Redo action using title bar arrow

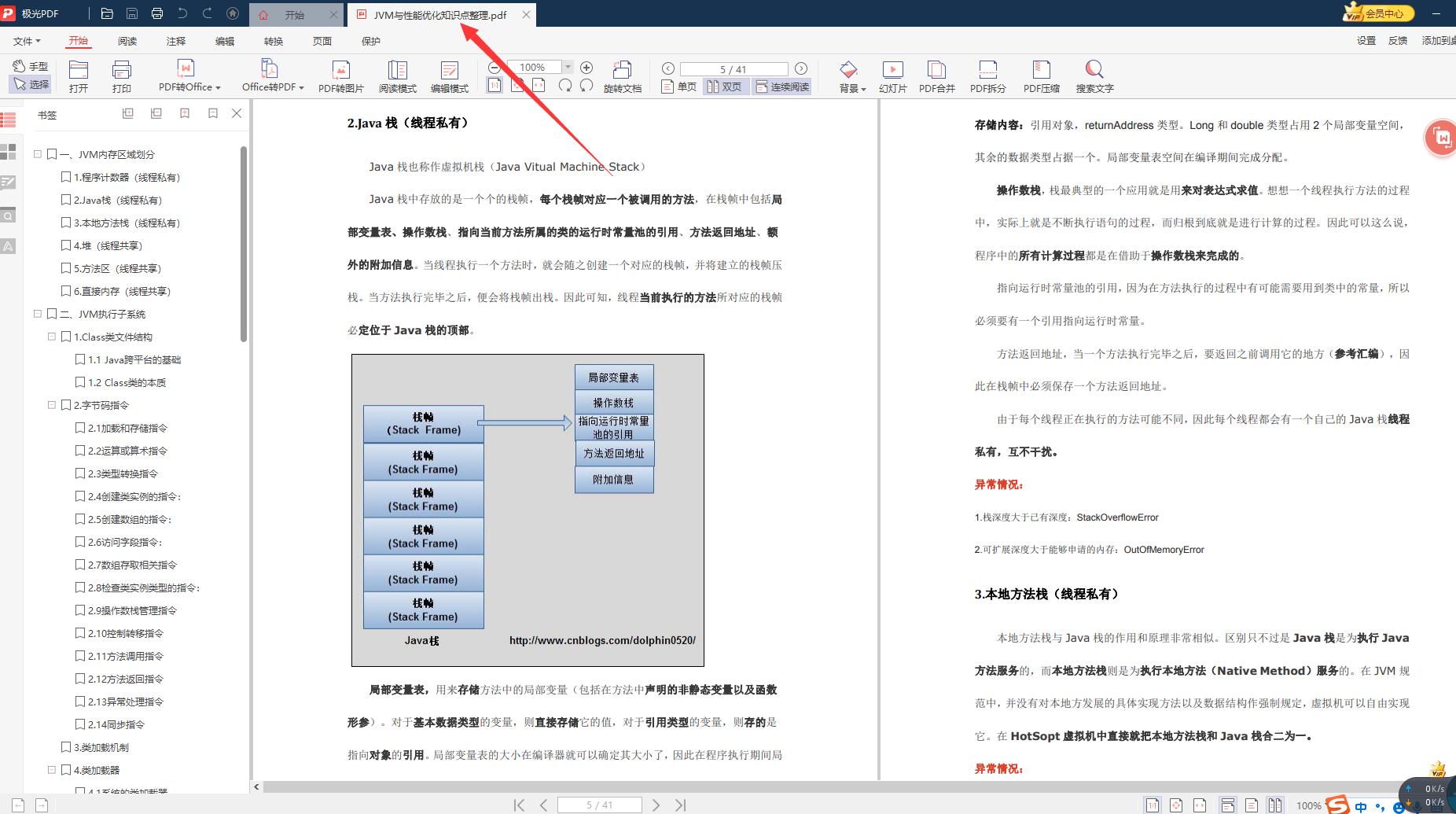[x=208, y=13]
